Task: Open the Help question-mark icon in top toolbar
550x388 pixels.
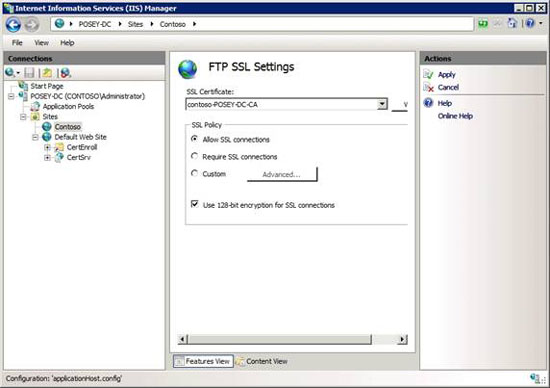Action: coord(530,24)
